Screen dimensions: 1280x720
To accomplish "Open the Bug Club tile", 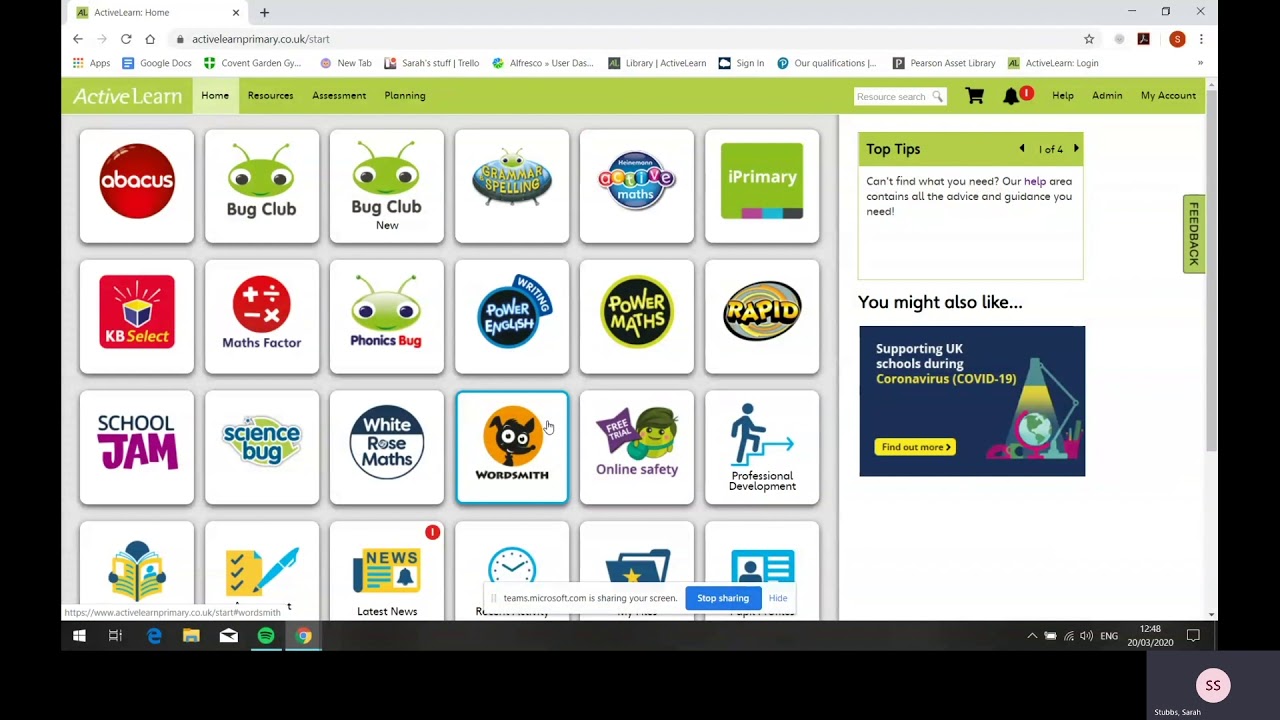I will pos(262,186).
